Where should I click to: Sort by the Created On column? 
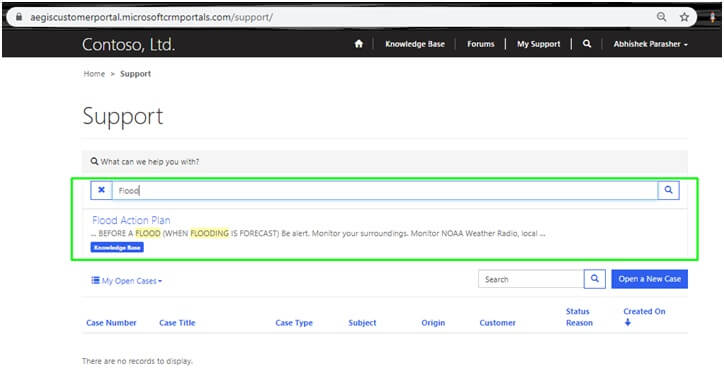tap(644, 312)
